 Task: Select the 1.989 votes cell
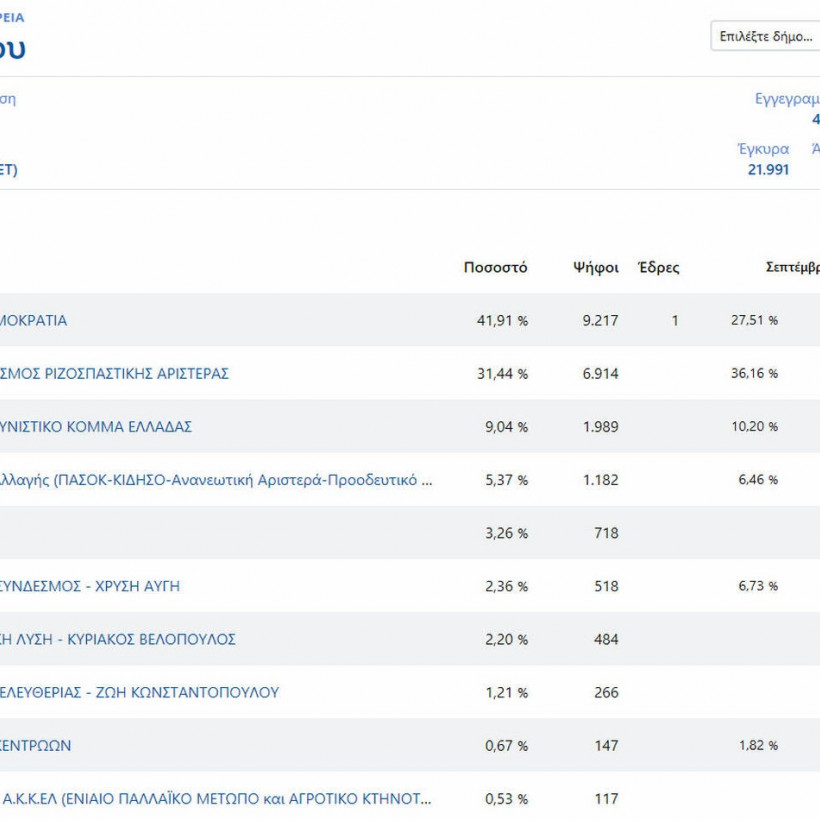[x=600, y=427]
